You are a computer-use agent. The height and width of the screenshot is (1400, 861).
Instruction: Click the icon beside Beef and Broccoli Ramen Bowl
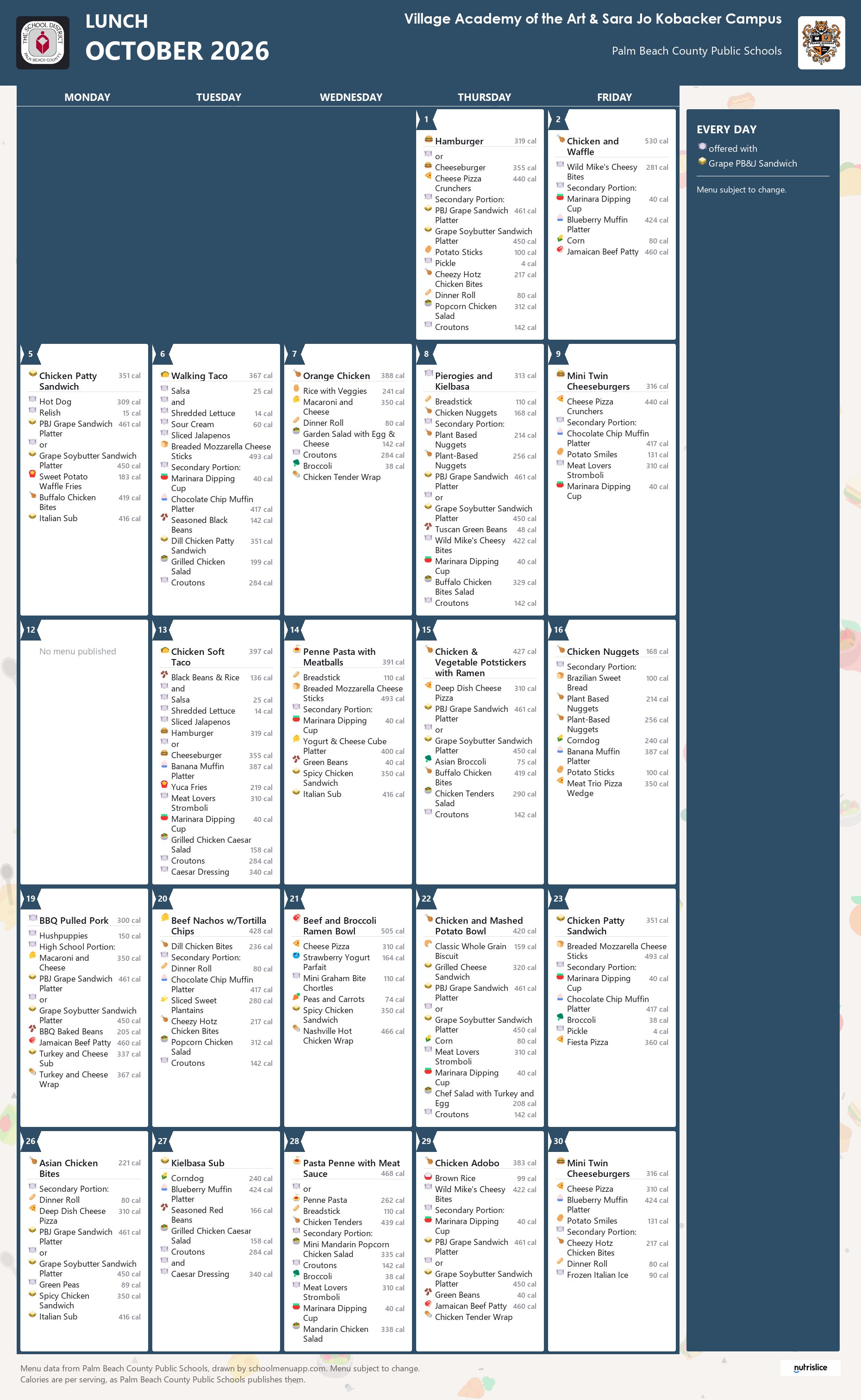tap(297, 918)
